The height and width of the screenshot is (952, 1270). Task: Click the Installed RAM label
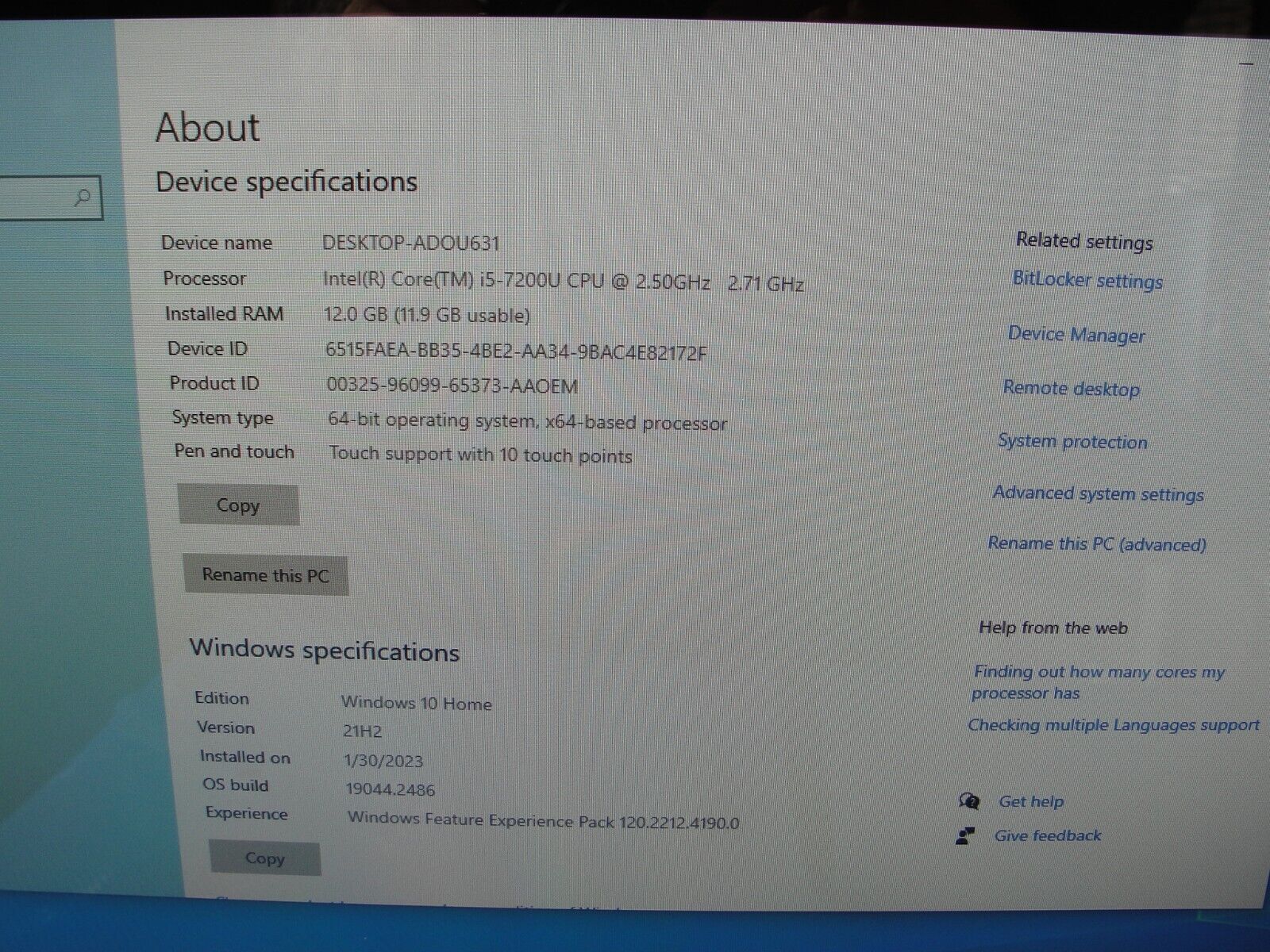point(225,314)
